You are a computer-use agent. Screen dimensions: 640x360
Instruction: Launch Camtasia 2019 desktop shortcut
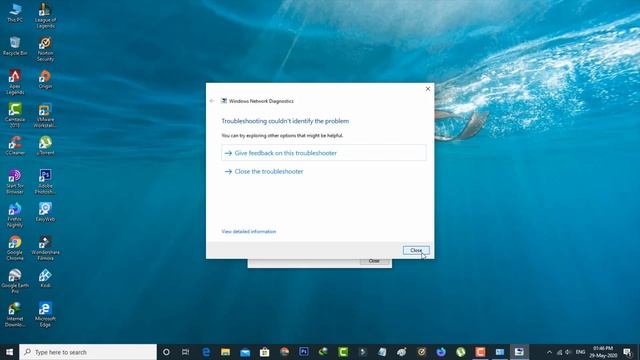(15, 116)
